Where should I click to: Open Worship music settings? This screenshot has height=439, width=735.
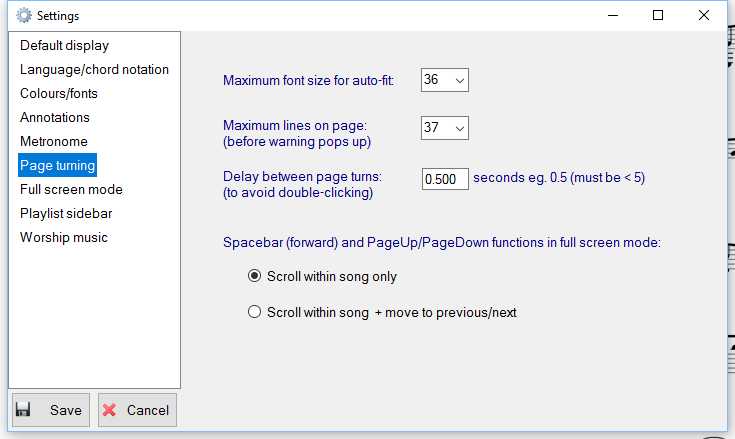64,237
